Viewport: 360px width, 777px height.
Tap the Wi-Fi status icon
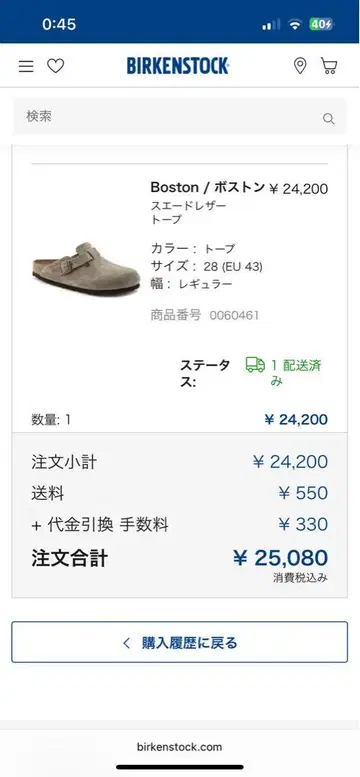click(x=296, y=25)
